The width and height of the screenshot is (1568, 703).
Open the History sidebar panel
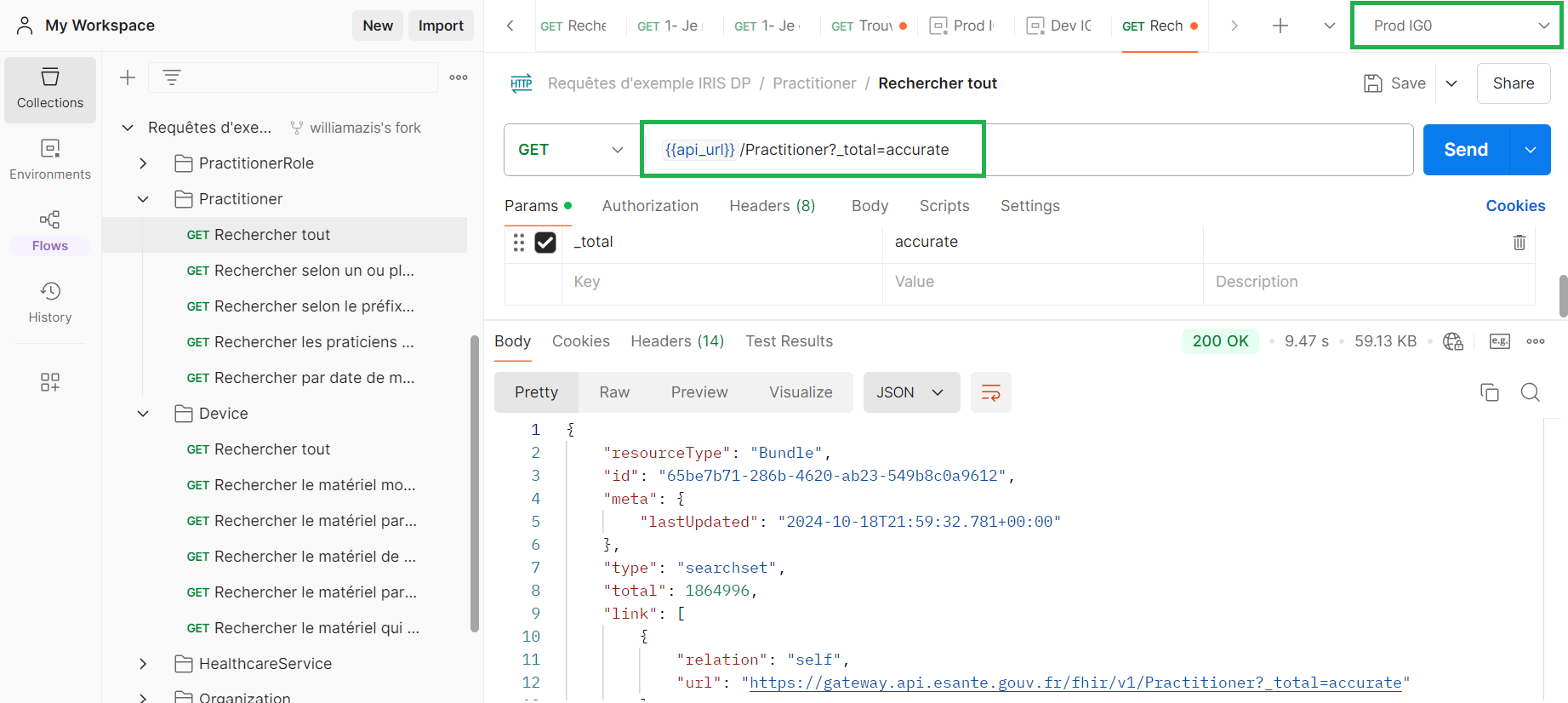(50, 302)
